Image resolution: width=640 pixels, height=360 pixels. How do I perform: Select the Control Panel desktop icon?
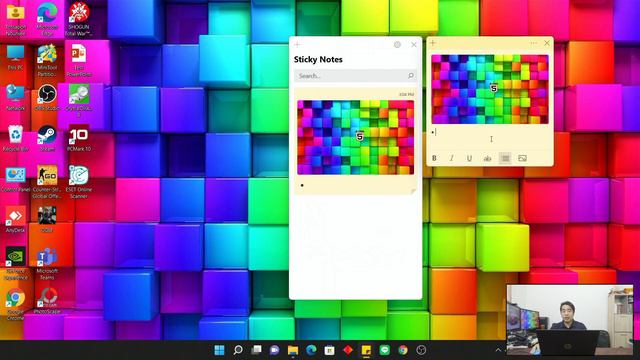[16, 179]
